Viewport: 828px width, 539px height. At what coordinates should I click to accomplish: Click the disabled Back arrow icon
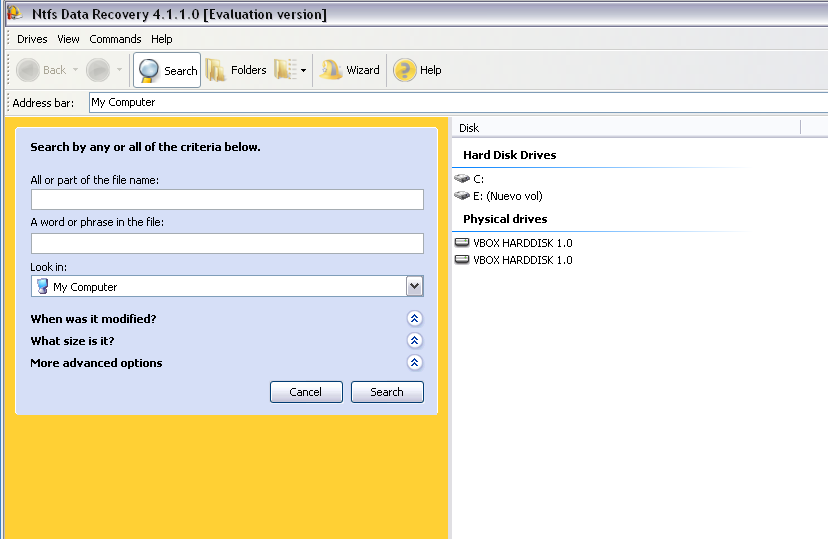pos(28,70)
